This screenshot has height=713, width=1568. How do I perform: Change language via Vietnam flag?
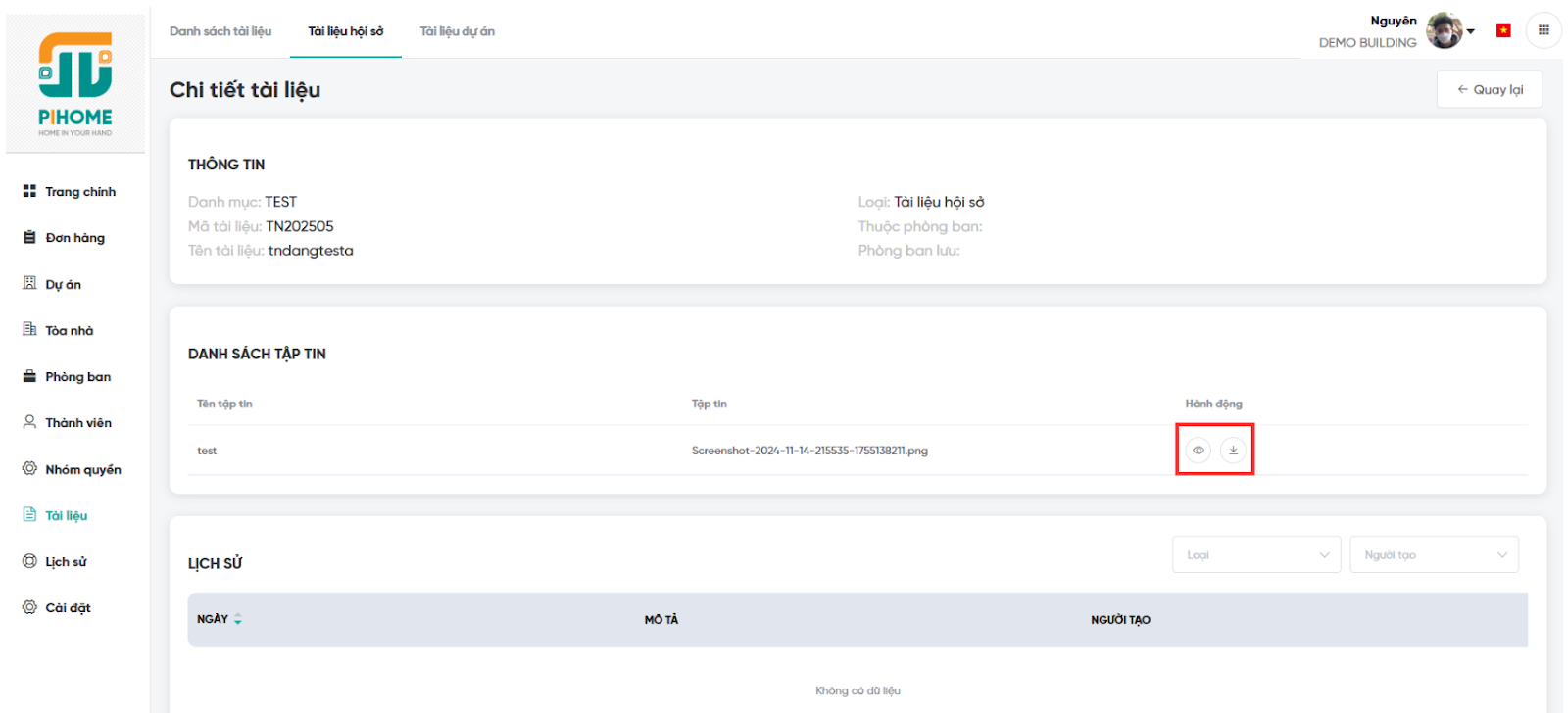point(1503,30)
